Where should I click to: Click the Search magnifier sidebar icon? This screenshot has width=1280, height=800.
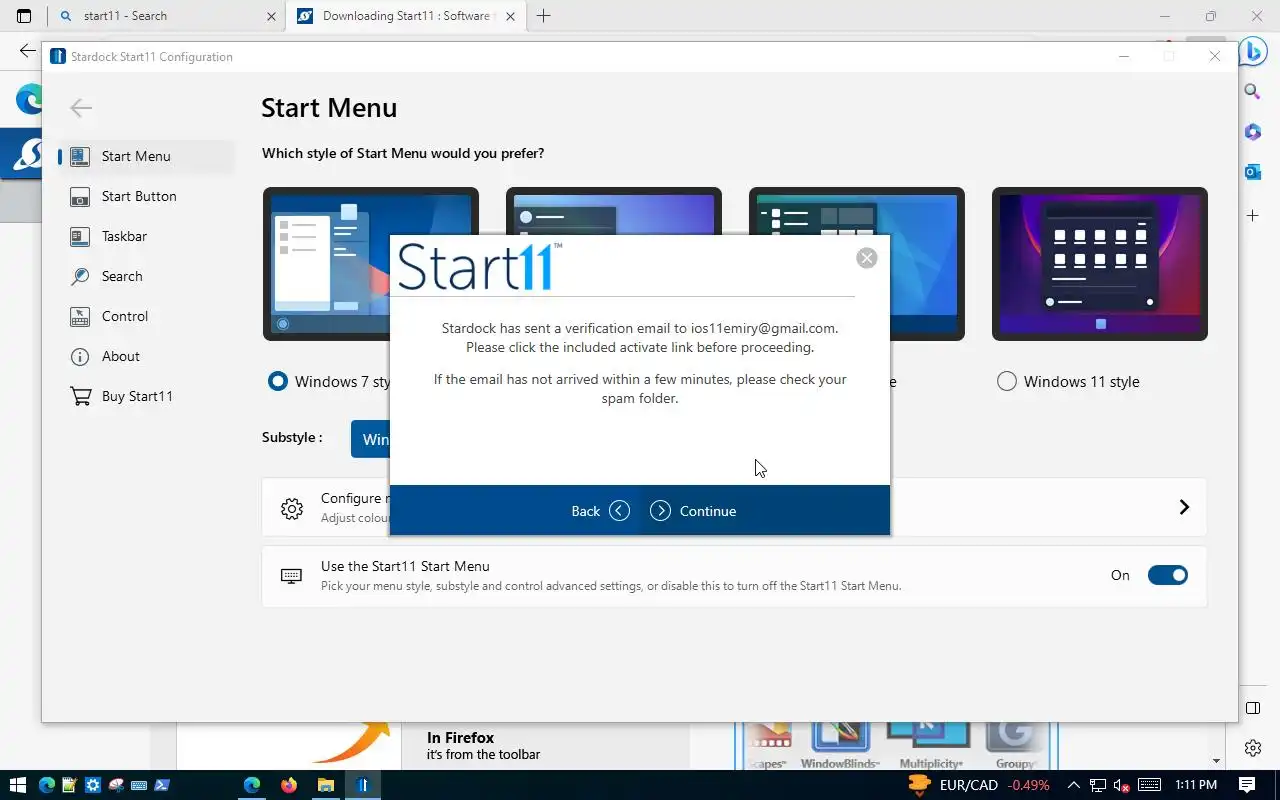(x=80, y=277)
